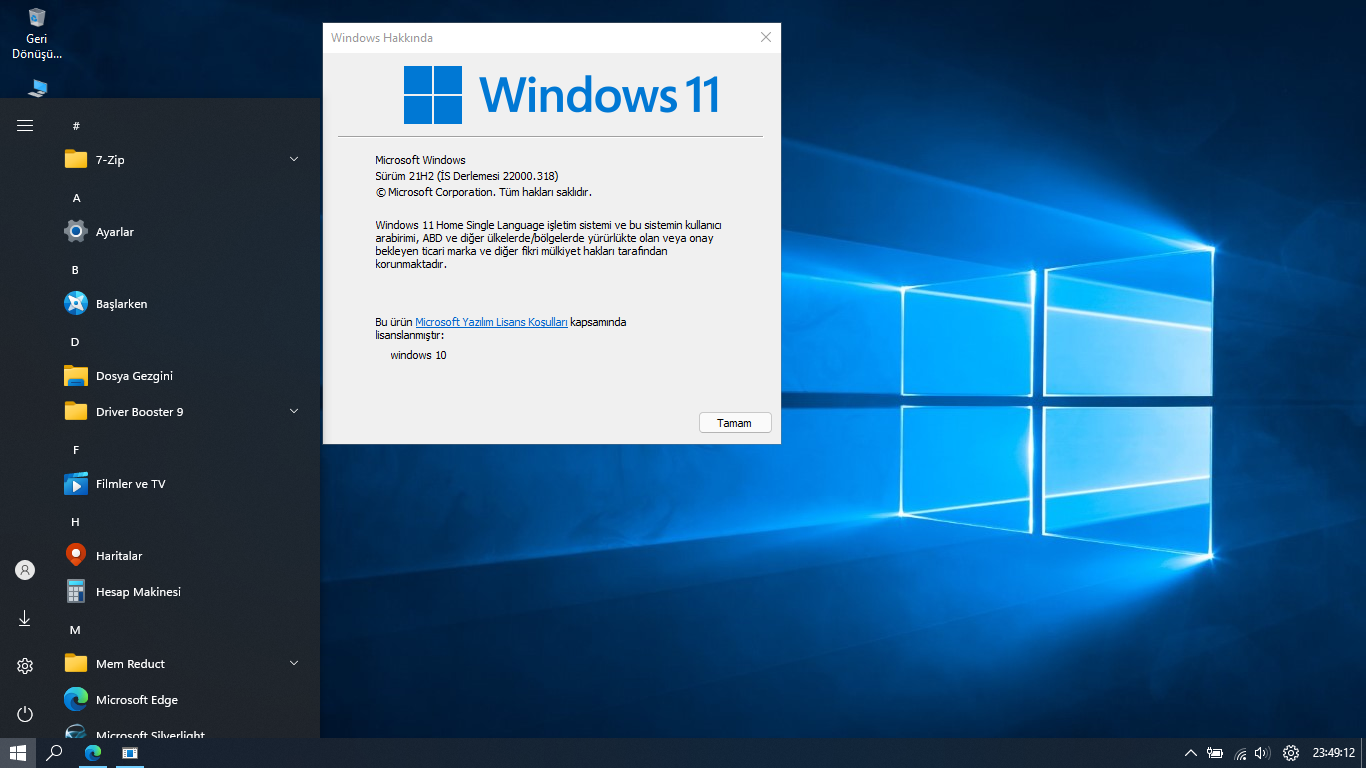Open Settings gear in Start sidebar
This screenshot has height=768, width=1366.
25,666
